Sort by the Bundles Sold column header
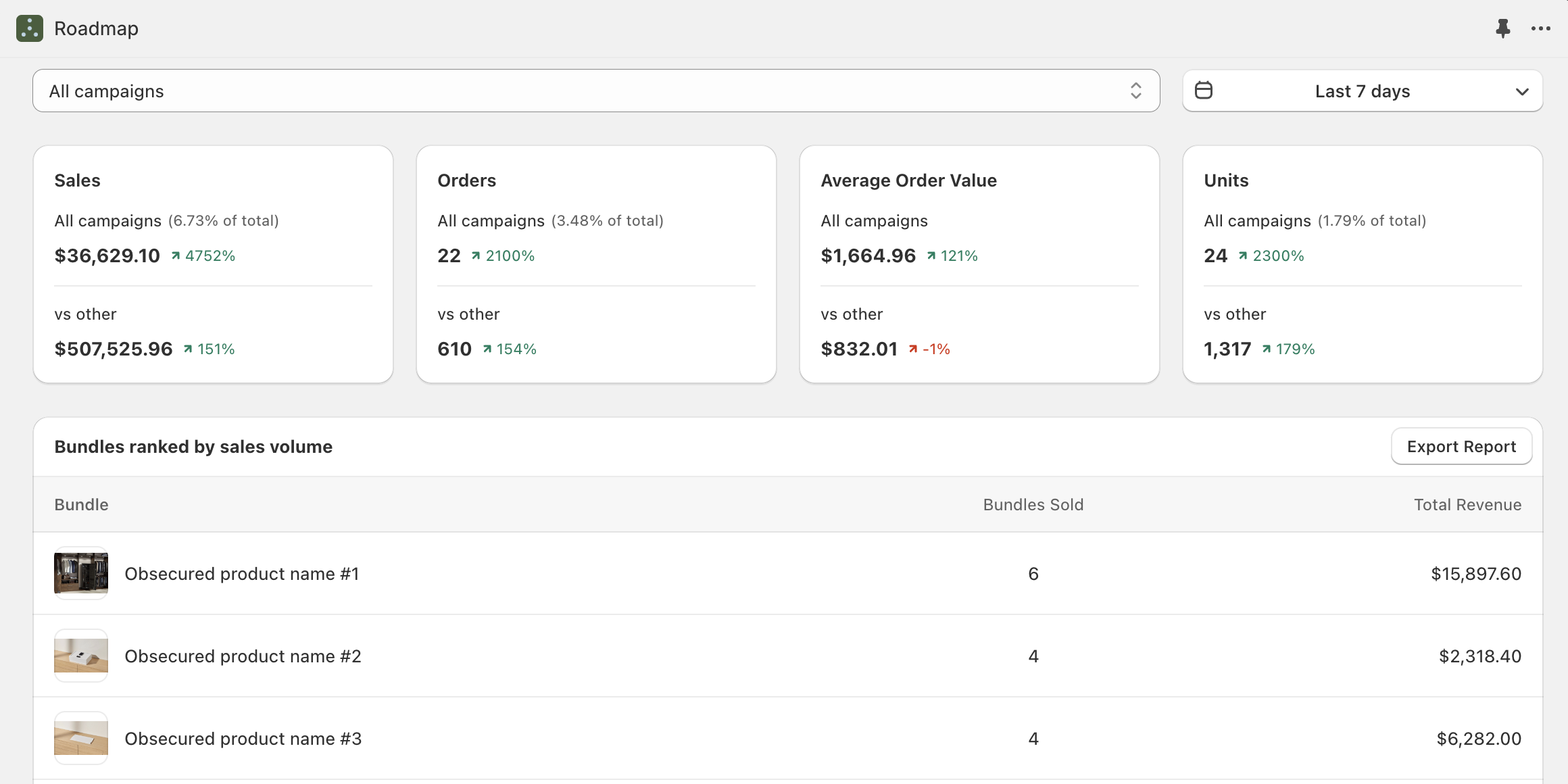Screen dimensions: 1568x784 1033,504
